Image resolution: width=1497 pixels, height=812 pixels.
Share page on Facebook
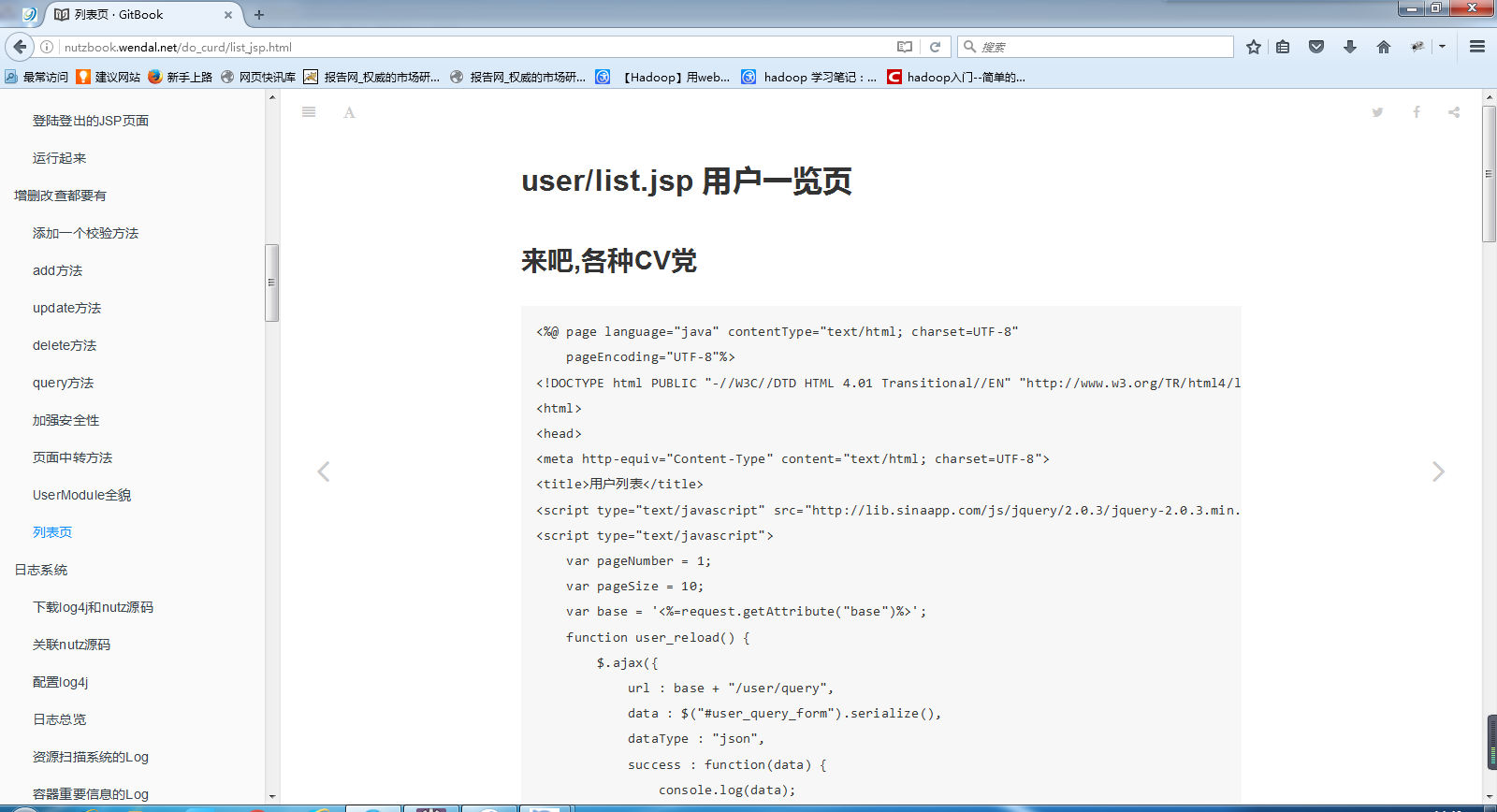tap(1417, 112)
